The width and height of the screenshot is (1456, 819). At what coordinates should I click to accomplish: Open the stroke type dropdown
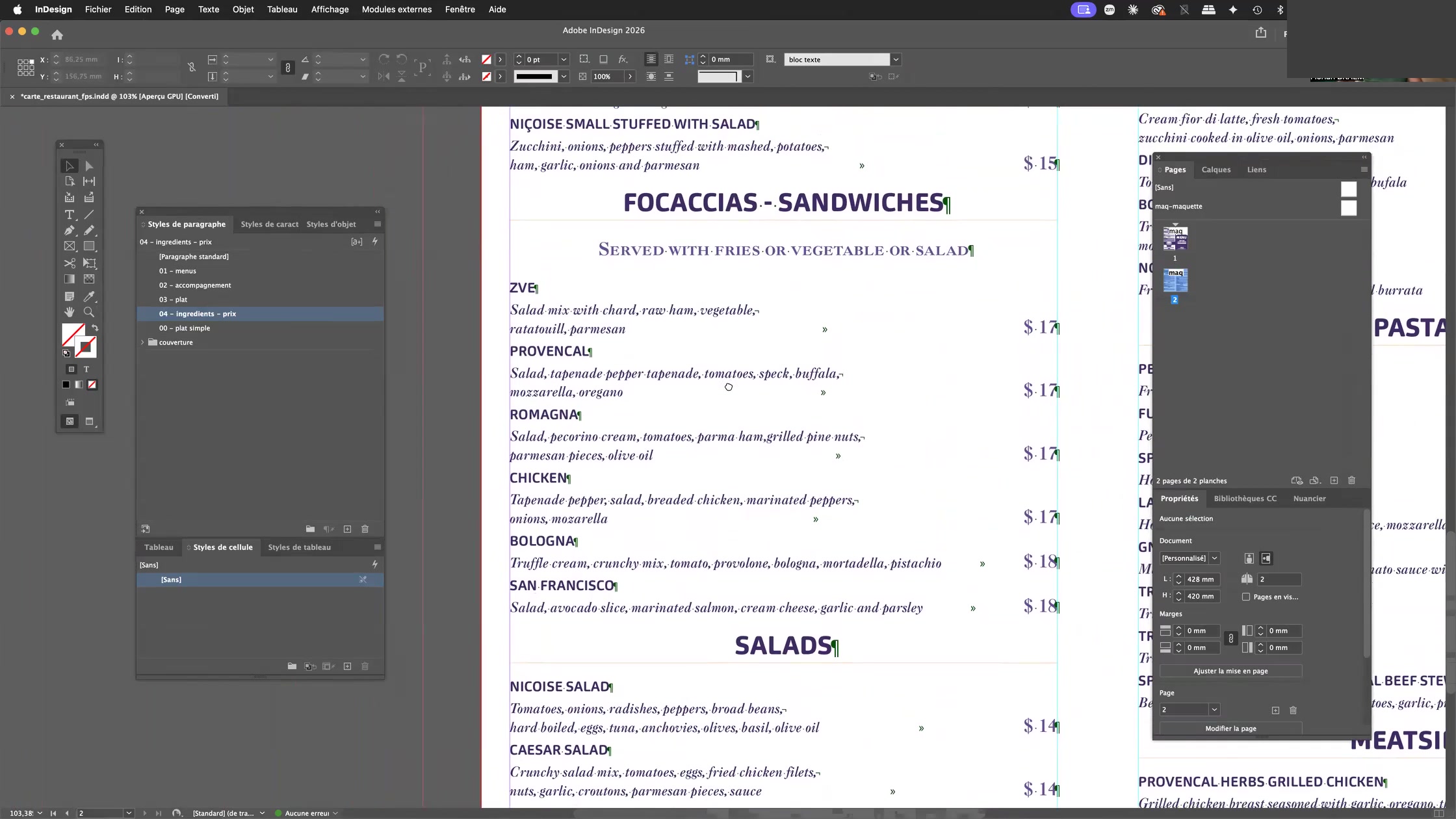(564, 77)
